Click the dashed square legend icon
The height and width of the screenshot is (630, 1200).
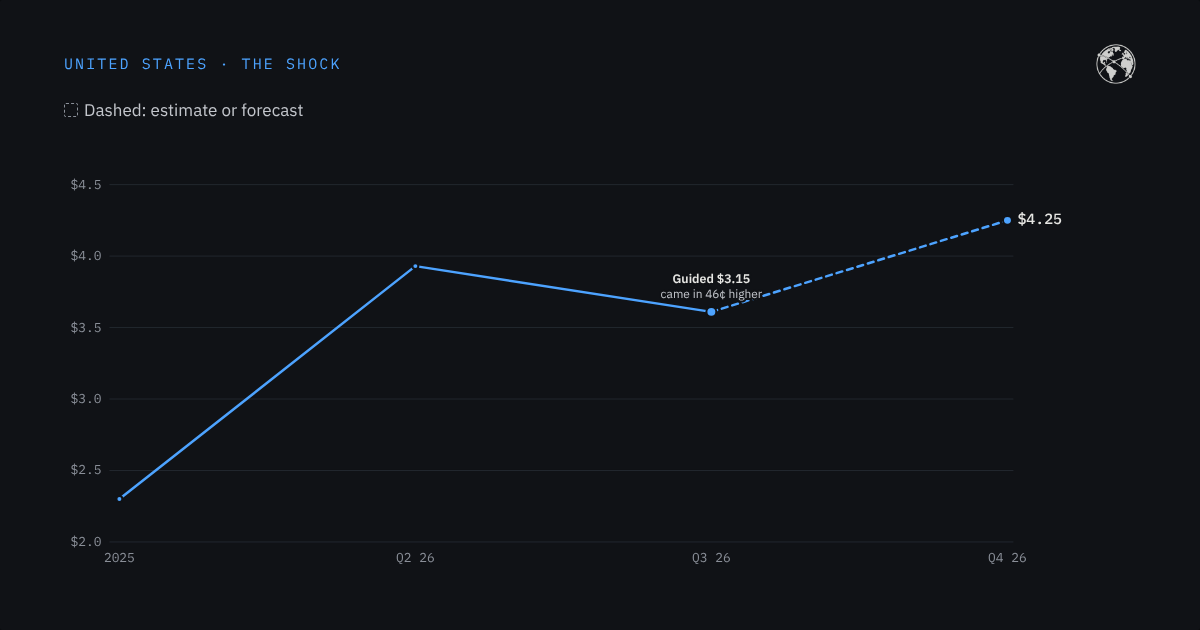coord(71,110)
